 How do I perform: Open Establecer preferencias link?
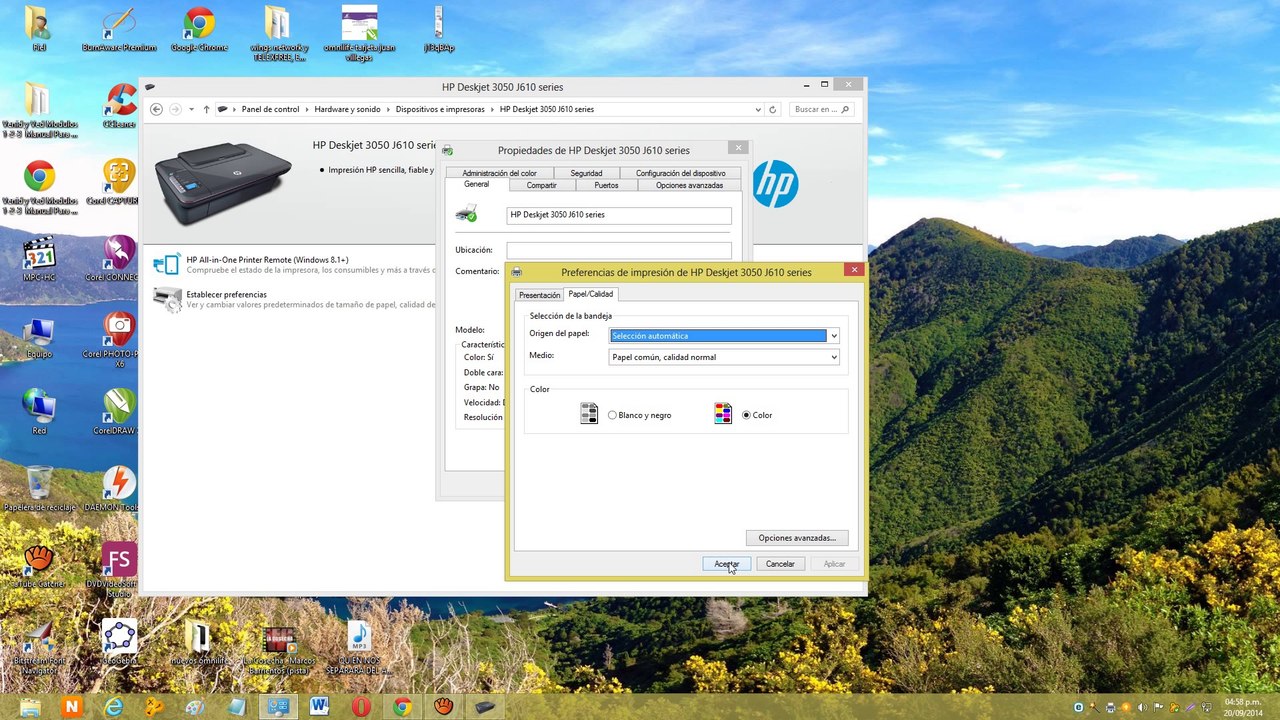coord(226,295)
